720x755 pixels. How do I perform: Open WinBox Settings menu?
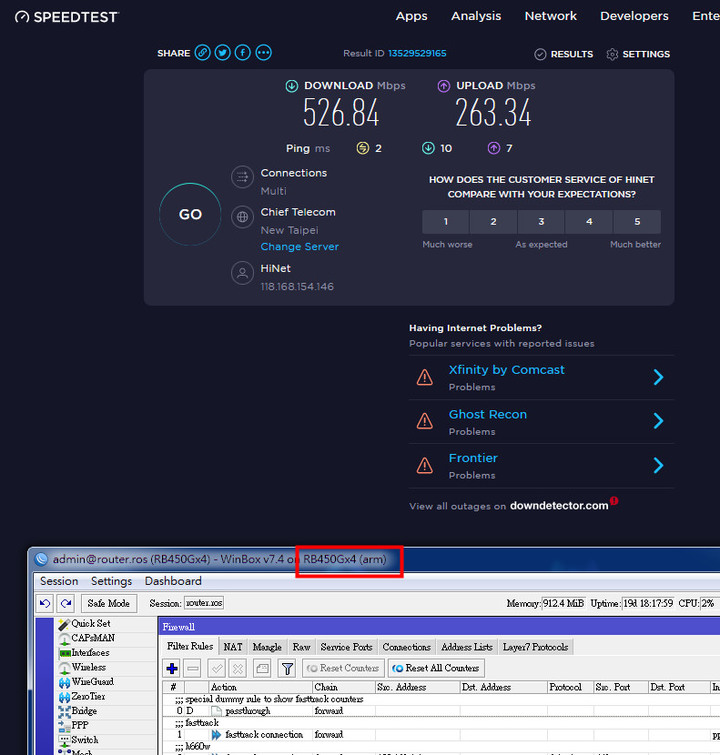point(111,581)
